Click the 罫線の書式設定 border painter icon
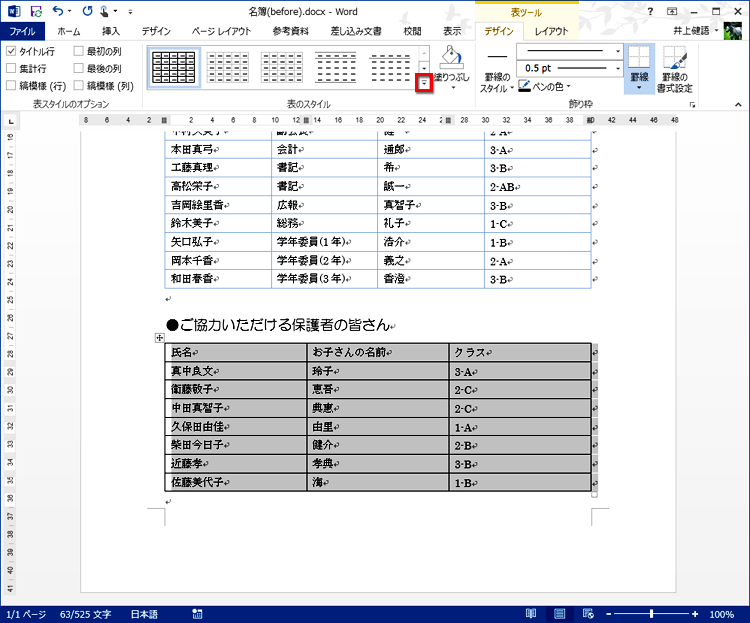750x623 pixels. pos(674,58)
